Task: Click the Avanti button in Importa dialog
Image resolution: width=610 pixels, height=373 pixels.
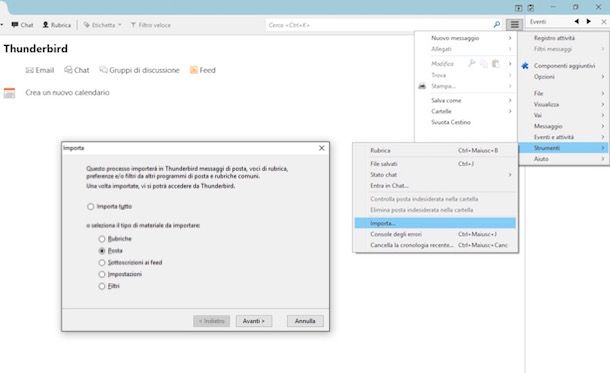Action: pos(254,321)
